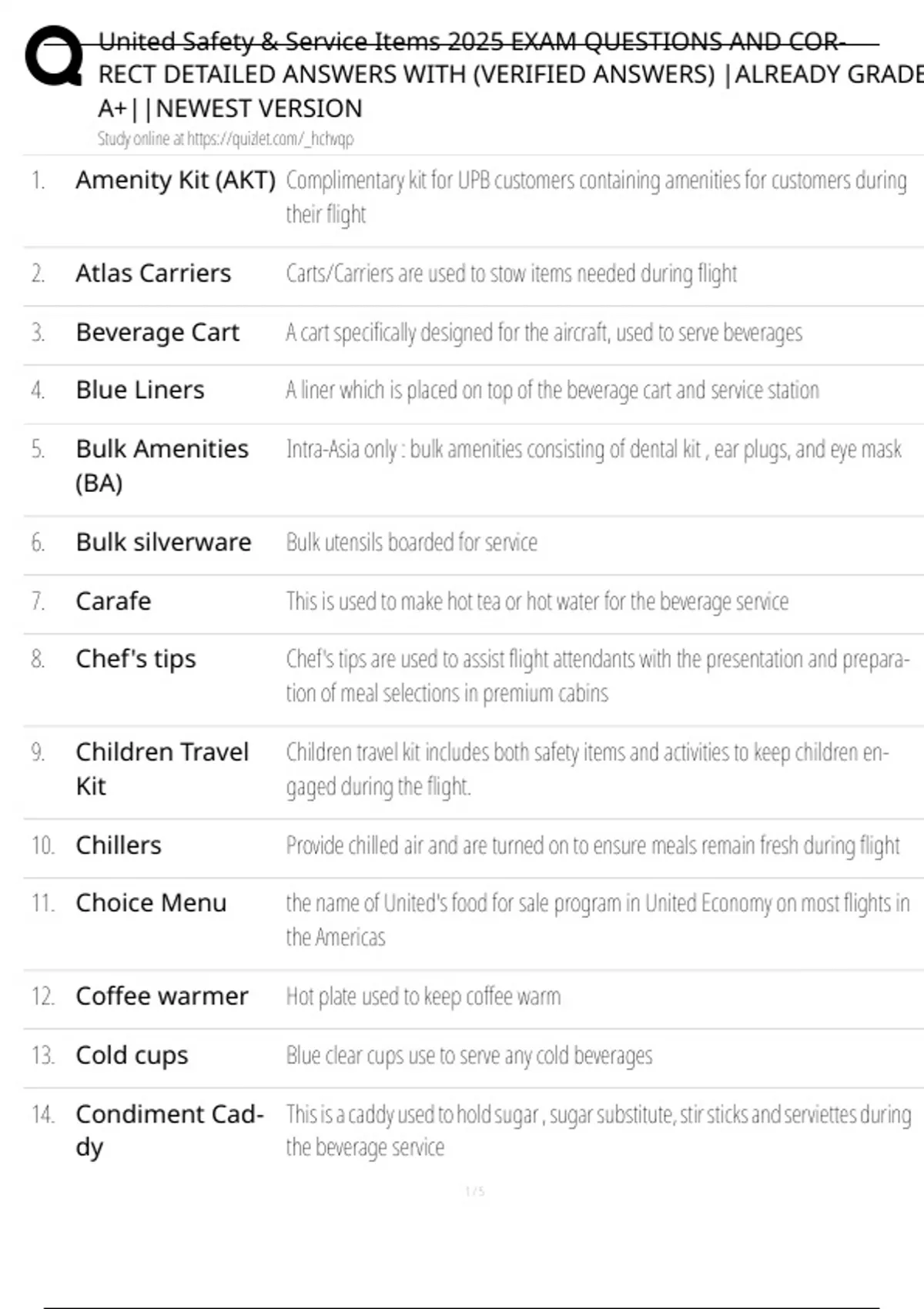Screen dimensions: 924x1309
Task: Select the Carafe term
Action: 113,601
